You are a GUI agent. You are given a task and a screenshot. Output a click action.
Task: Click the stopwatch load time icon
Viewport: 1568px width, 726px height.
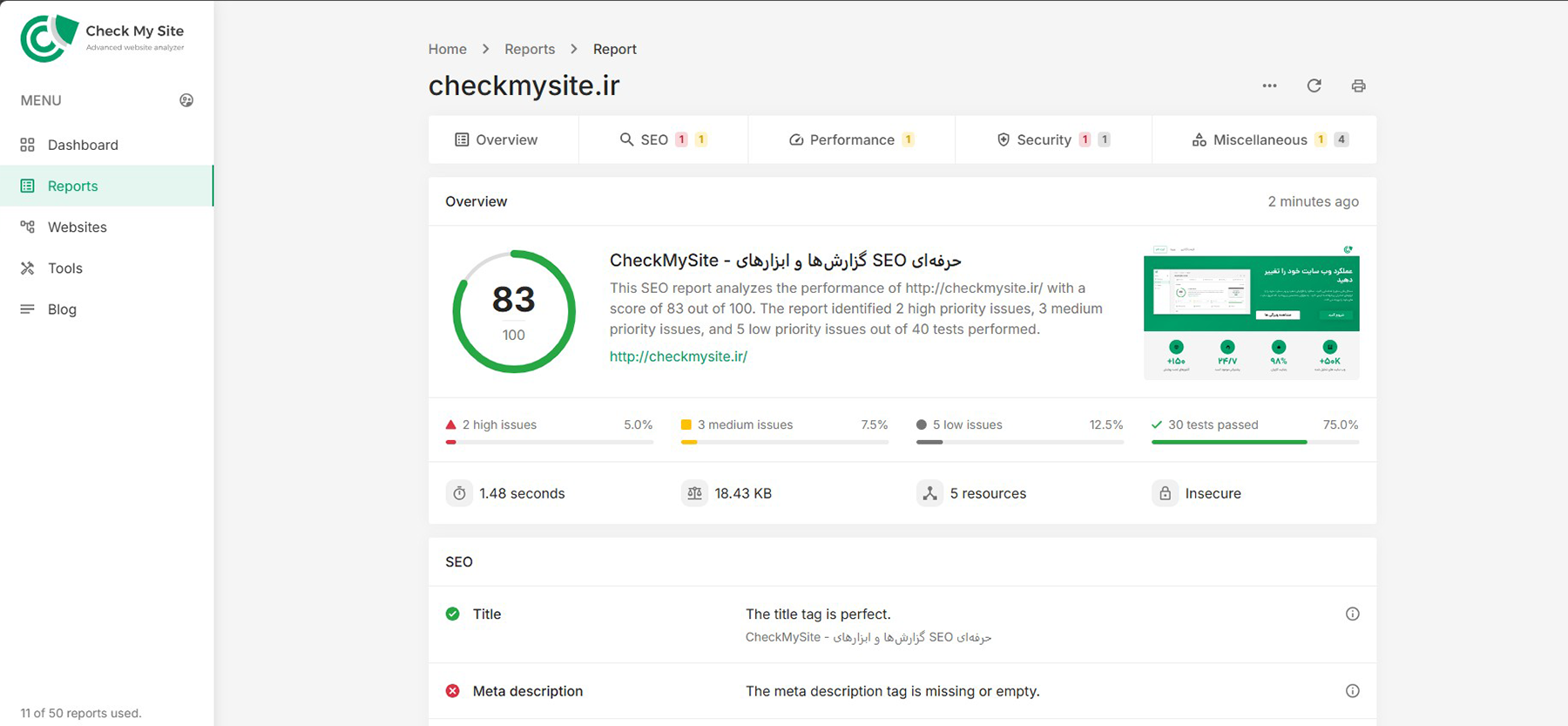[459, 493]
